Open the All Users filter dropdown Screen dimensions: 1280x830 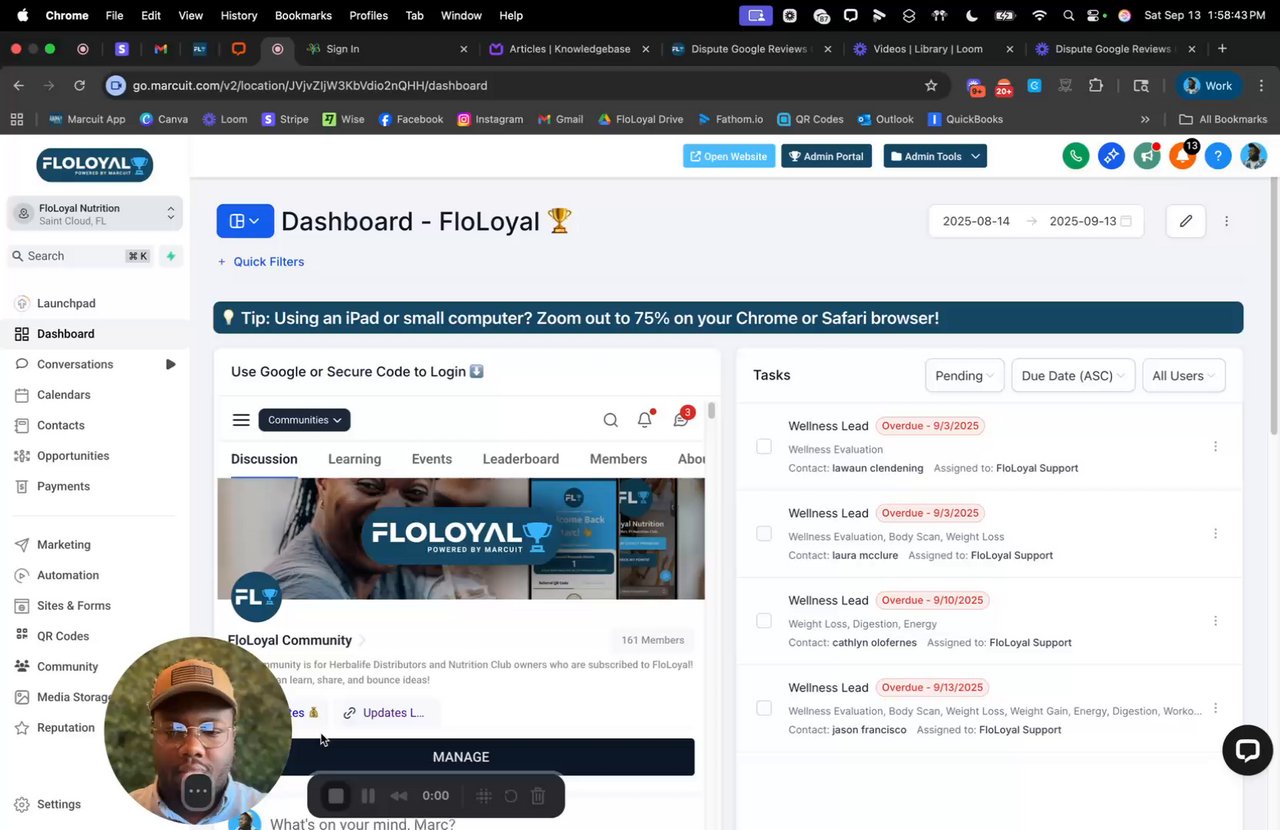(x=1183, y=376)
